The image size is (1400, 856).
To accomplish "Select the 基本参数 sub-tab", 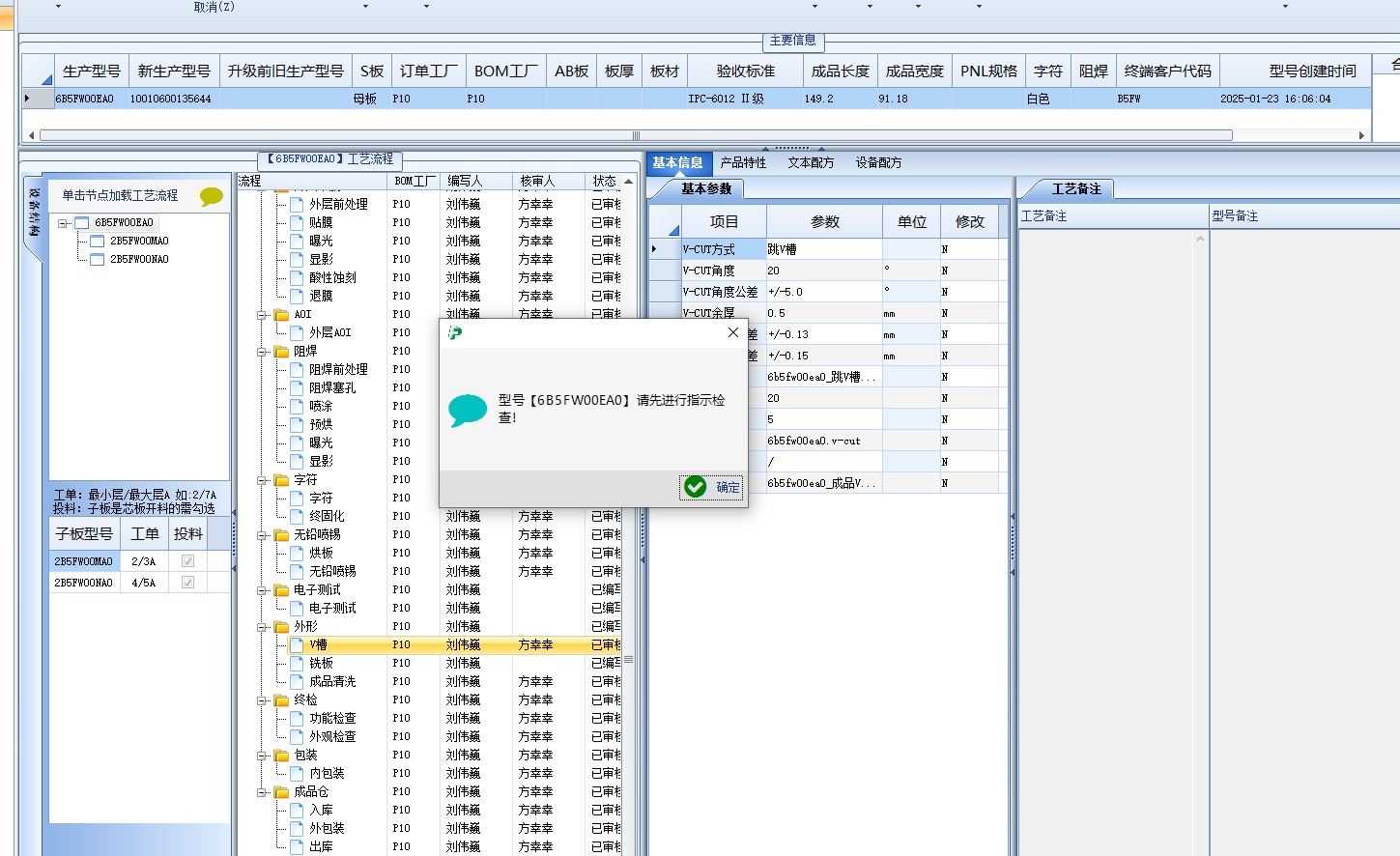I will [x=706, y=189].
